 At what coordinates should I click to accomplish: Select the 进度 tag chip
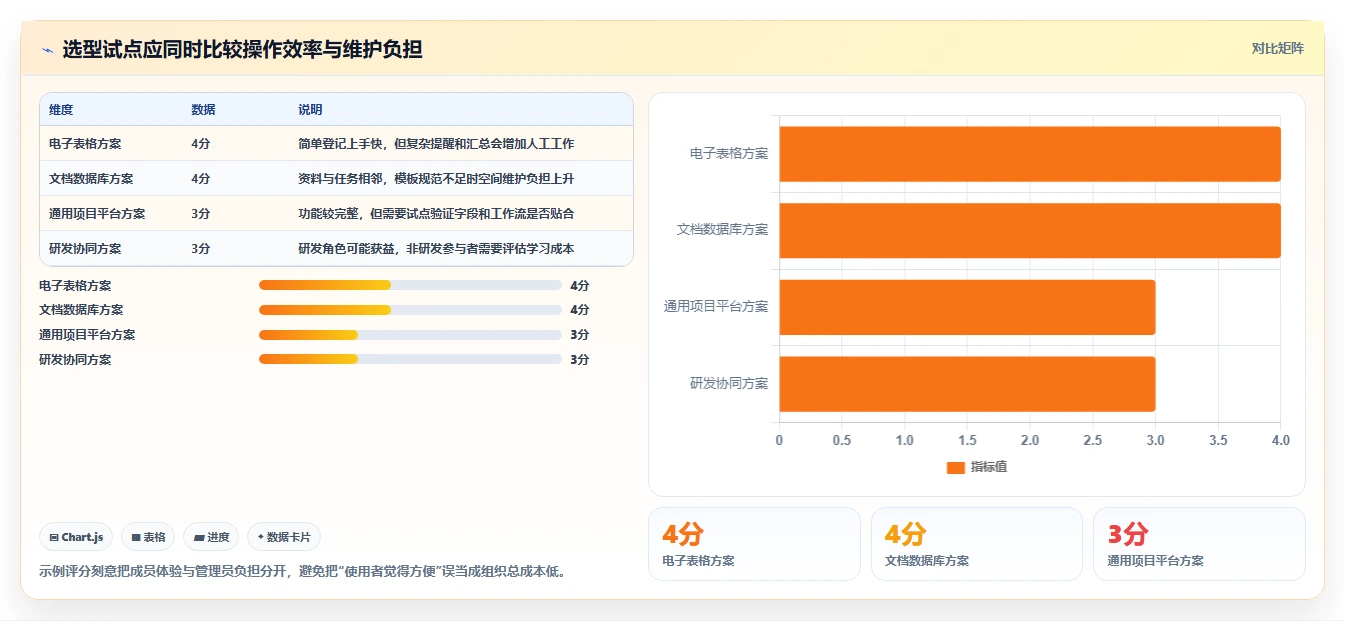211,537
